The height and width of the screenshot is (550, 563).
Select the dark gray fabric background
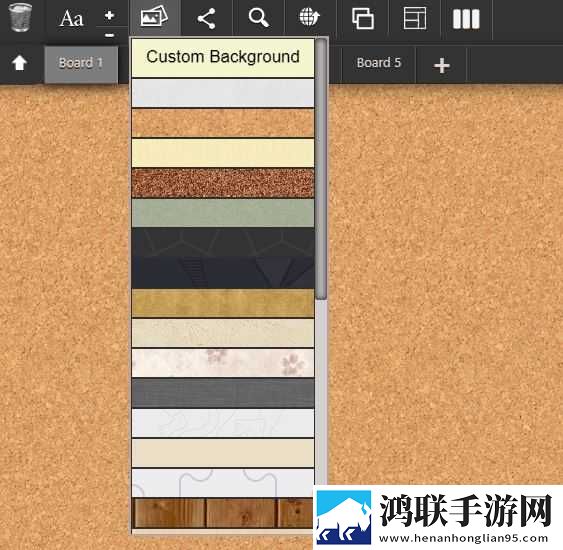click(x=223, y=393)
